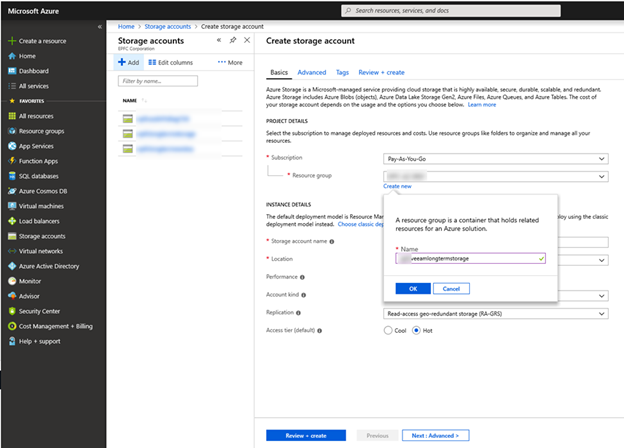The width and height of the screenshot is (624, 448).
Task: Click the info icon beside Performance
Action: [x=302, y=277]
